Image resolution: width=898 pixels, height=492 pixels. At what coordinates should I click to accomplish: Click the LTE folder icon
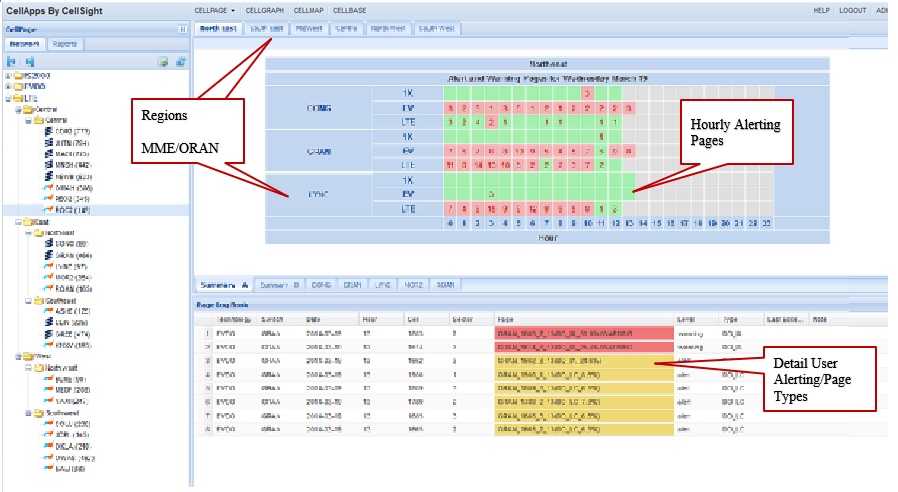(x=19, y=98)
